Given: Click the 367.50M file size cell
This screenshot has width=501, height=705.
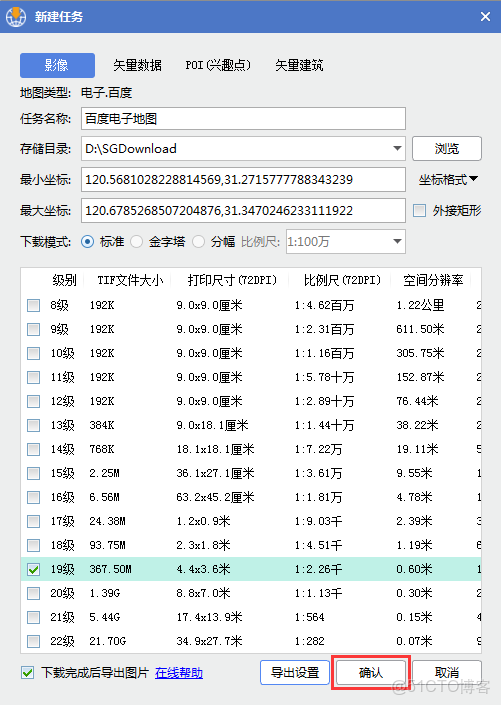Looking at the screenshot, I should pyautogui.click(x=111, y=569).
